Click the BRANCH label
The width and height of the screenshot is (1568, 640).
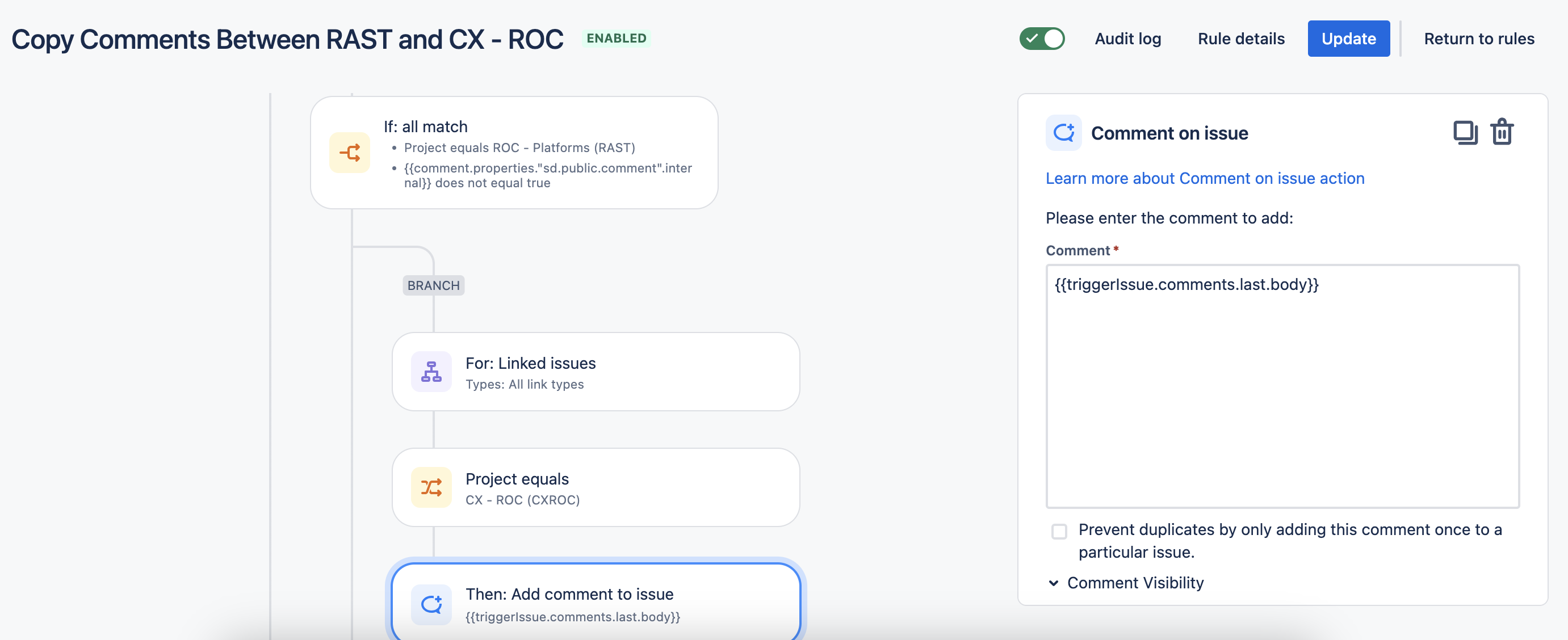433,285
